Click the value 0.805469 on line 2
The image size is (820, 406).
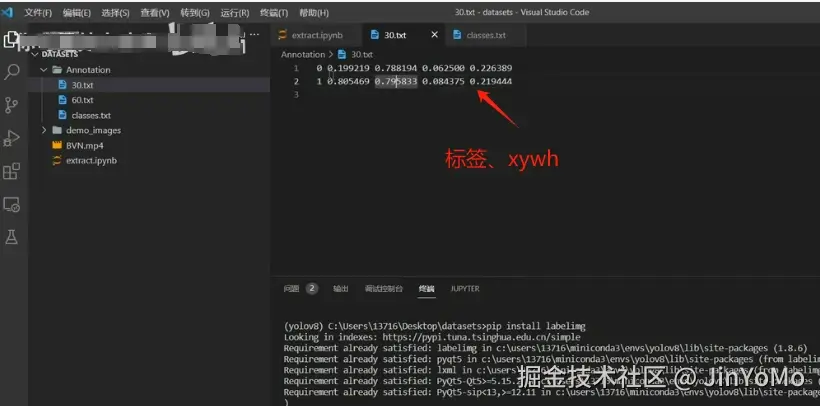click(x=348, y=82)
